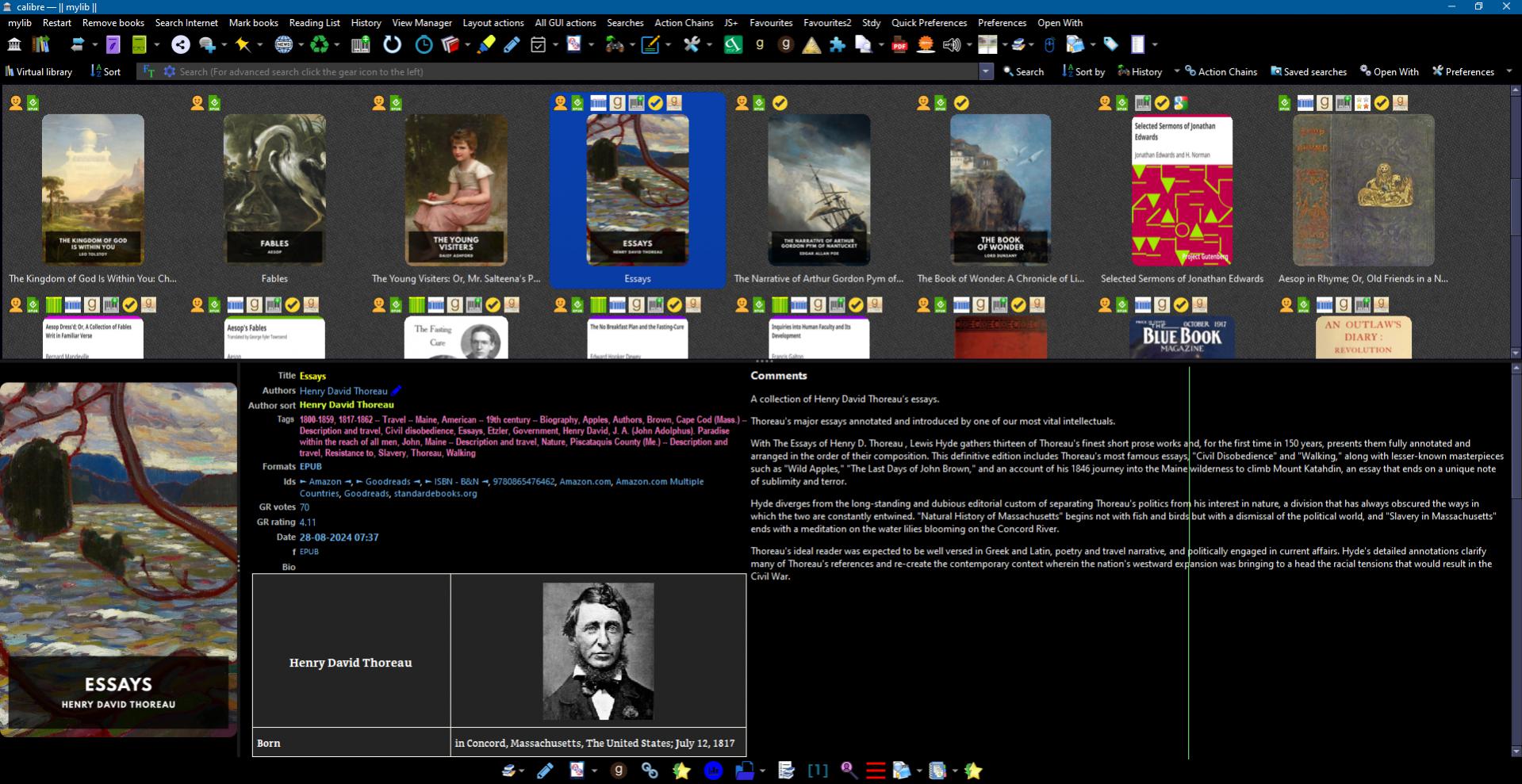This screenshot has width=1522, height=784.
Task: Click the blue pen icon next to Henry David Thoreau
Action: [x=396, y=390]
